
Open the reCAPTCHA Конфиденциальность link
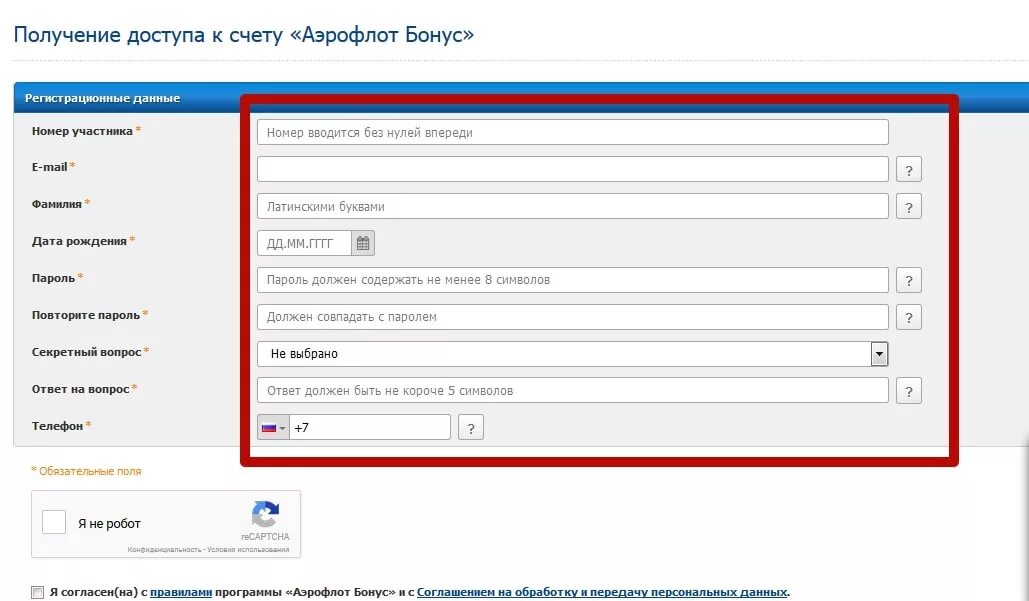(164, 550)
